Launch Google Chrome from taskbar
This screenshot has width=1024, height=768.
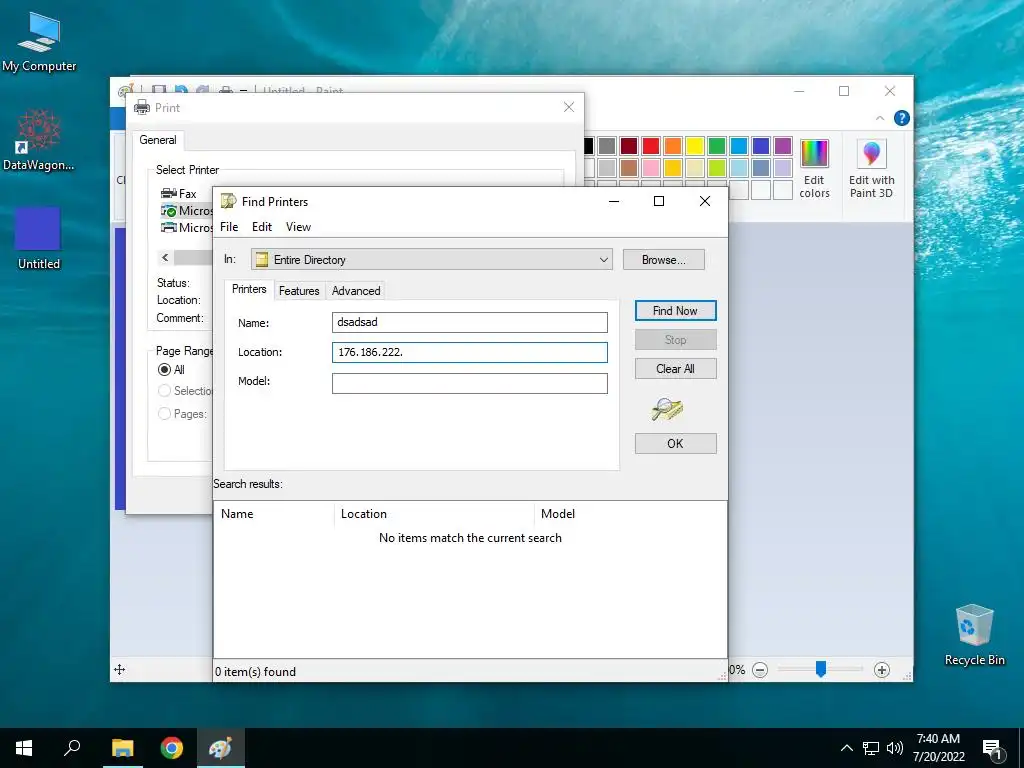tap(172, 748)
